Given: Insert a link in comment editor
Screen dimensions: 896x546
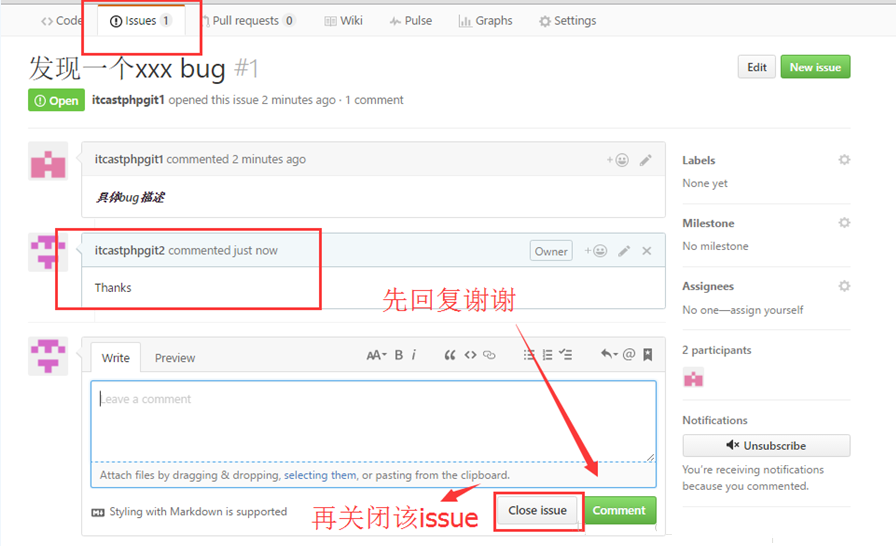Looking at the screenshot, I should pyautogui.click(x=489, y=355).
